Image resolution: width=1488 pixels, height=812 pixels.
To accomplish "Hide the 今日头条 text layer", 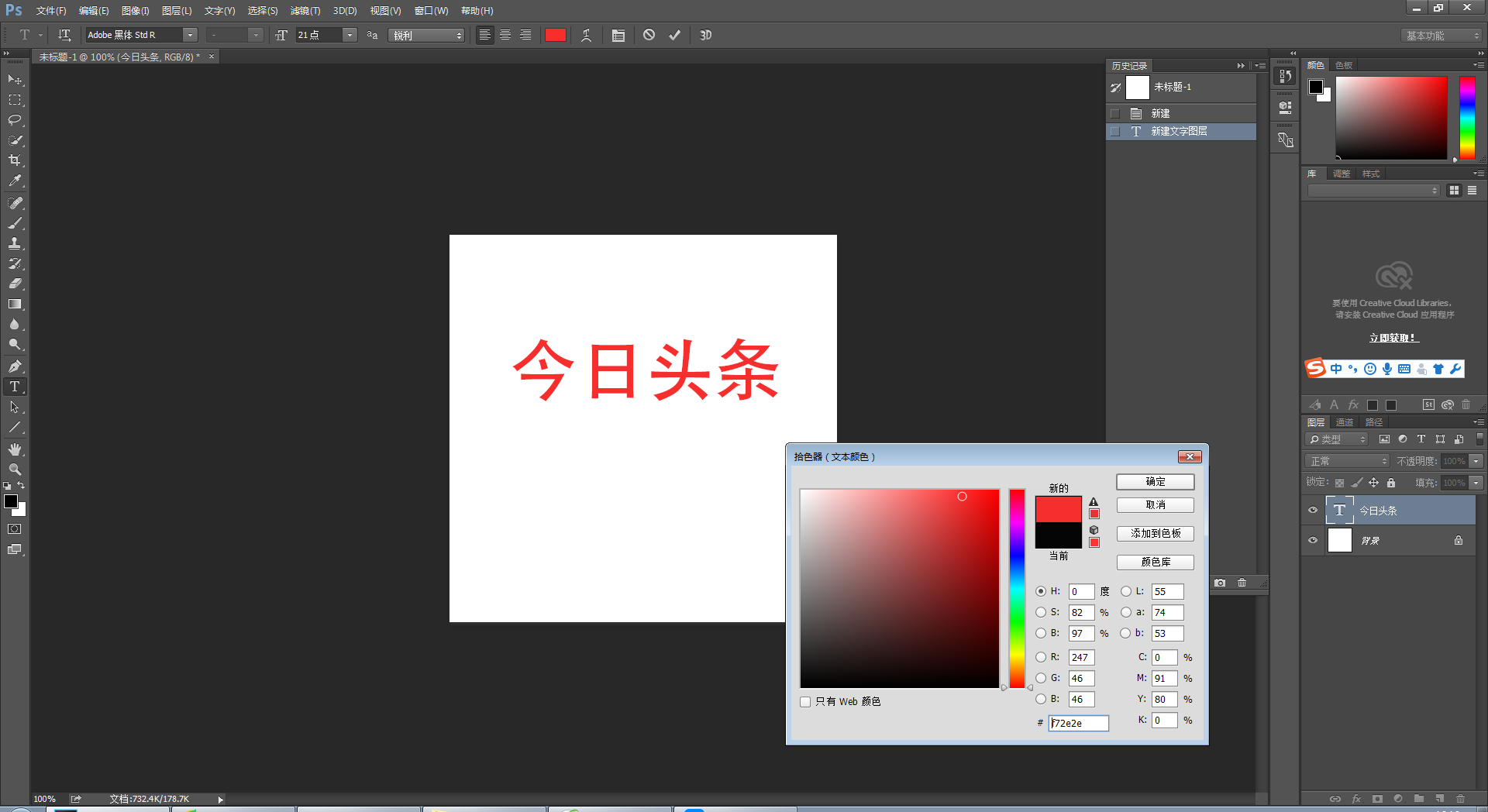I will pos(1313,511).
